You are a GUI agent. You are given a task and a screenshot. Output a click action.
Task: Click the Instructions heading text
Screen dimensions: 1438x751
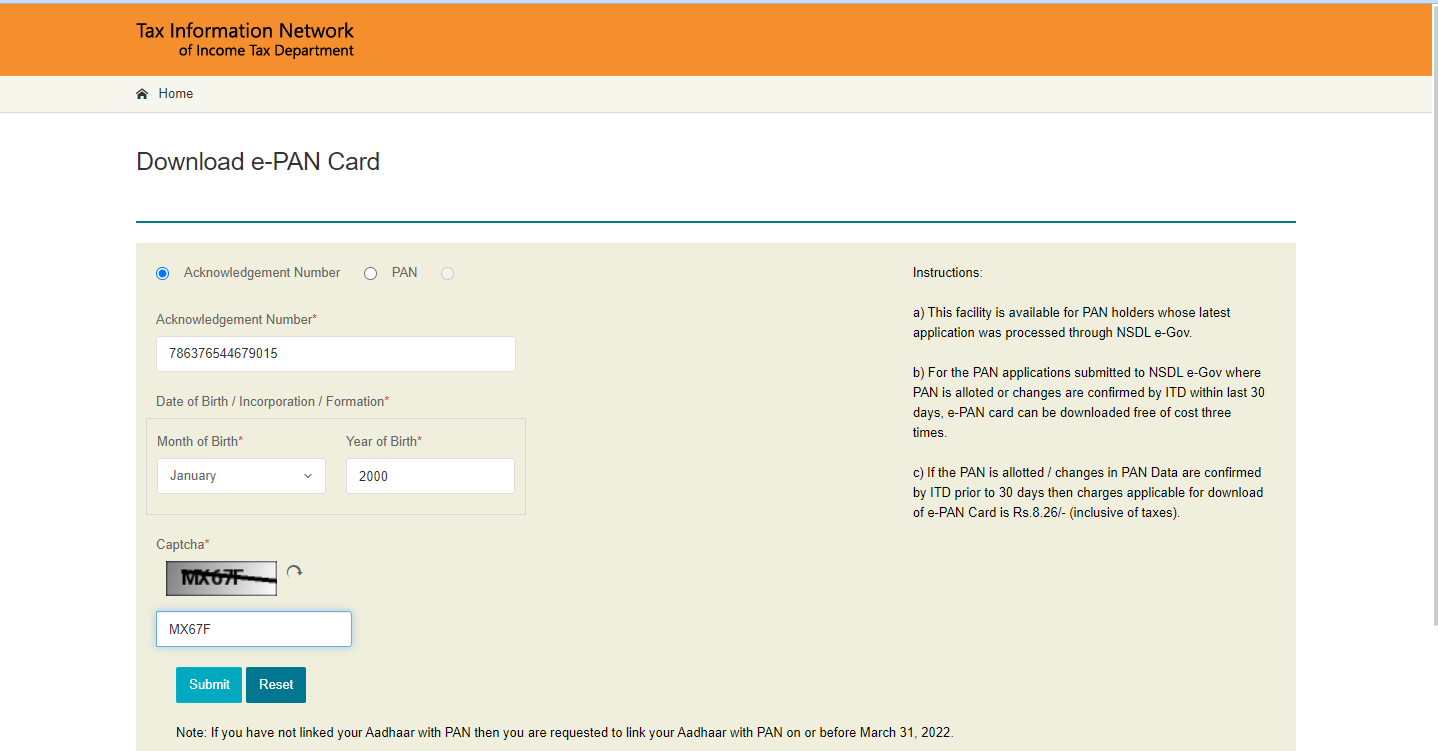tap(947, 273)
